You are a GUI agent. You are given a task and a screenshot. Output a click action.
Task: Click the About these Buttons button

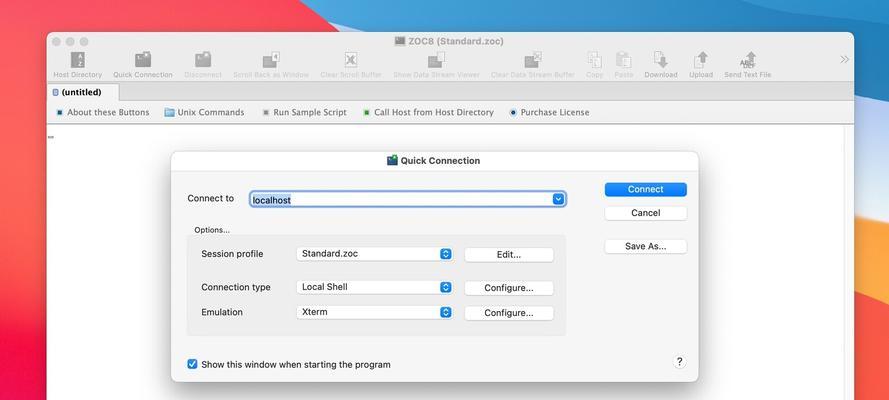click(103, 112)
